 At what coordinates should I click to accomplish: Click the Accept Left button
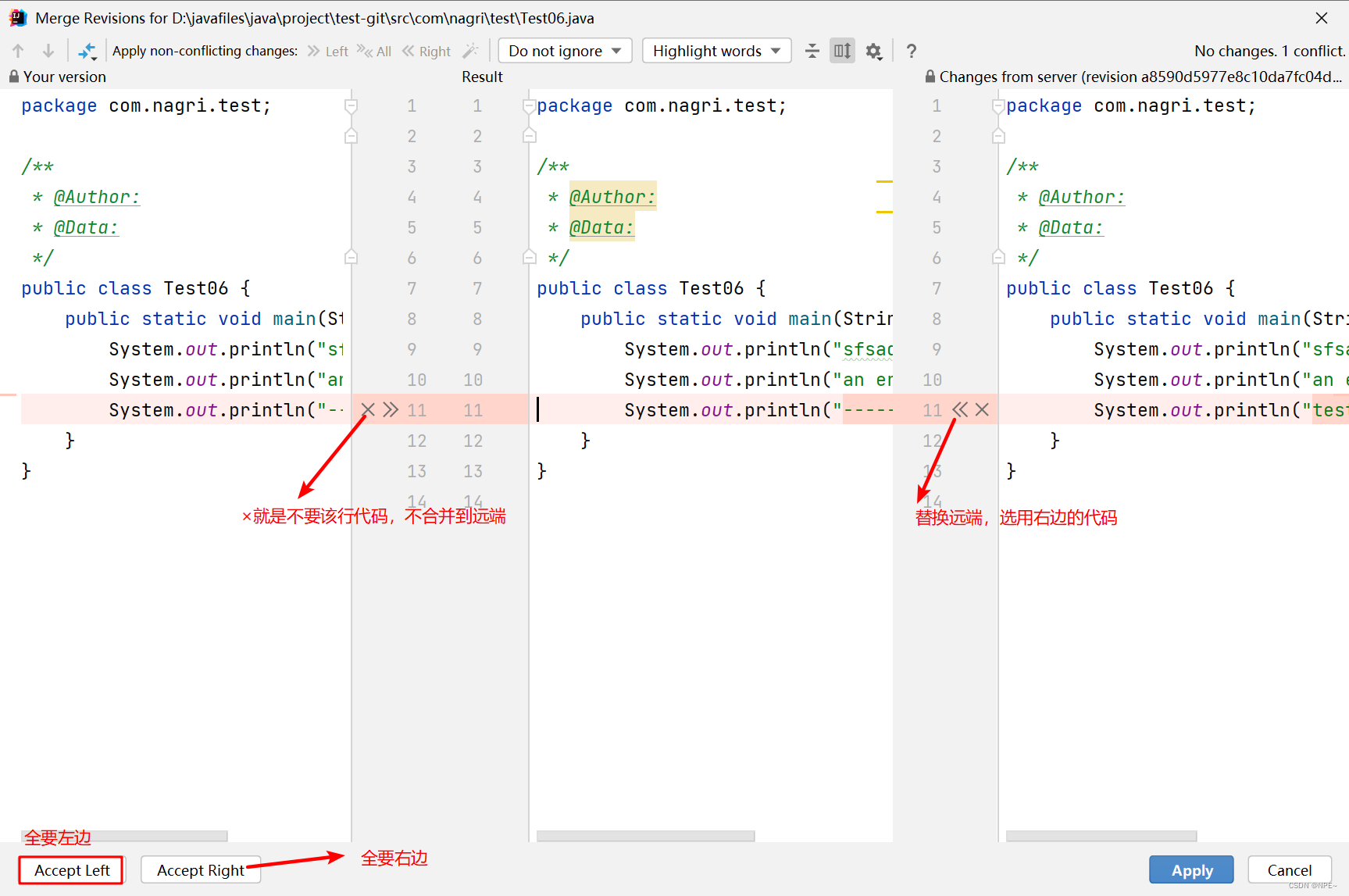(x=72, y=870)
